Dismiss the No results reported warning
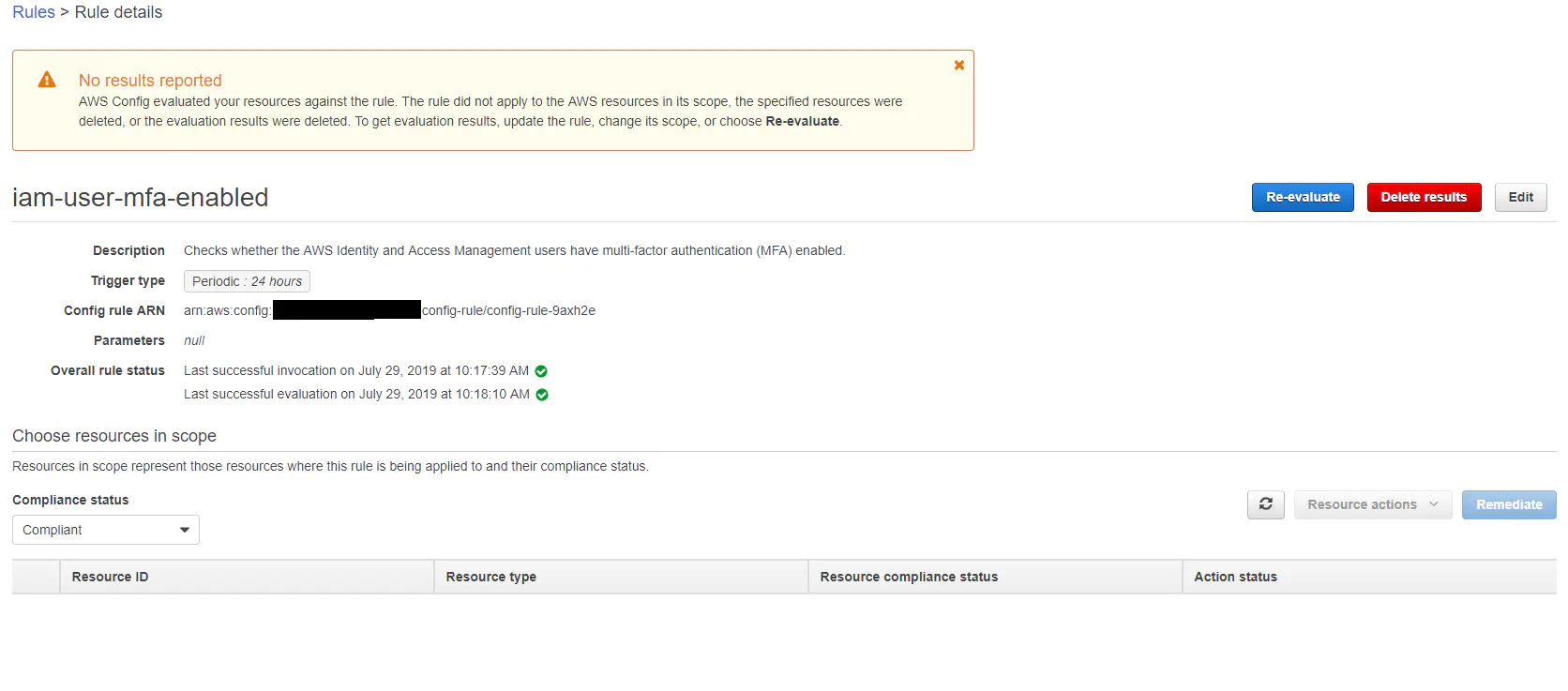The height and width of the screenshot is (691, 1568). tap(959, 66)
